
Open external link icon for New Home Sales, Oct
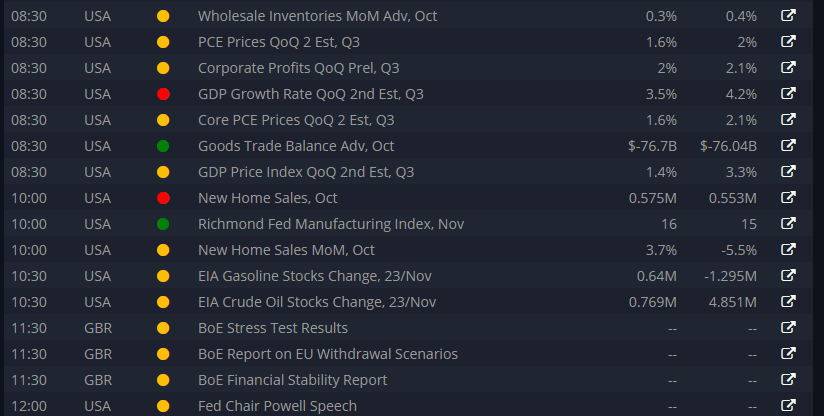coord(788,197)
